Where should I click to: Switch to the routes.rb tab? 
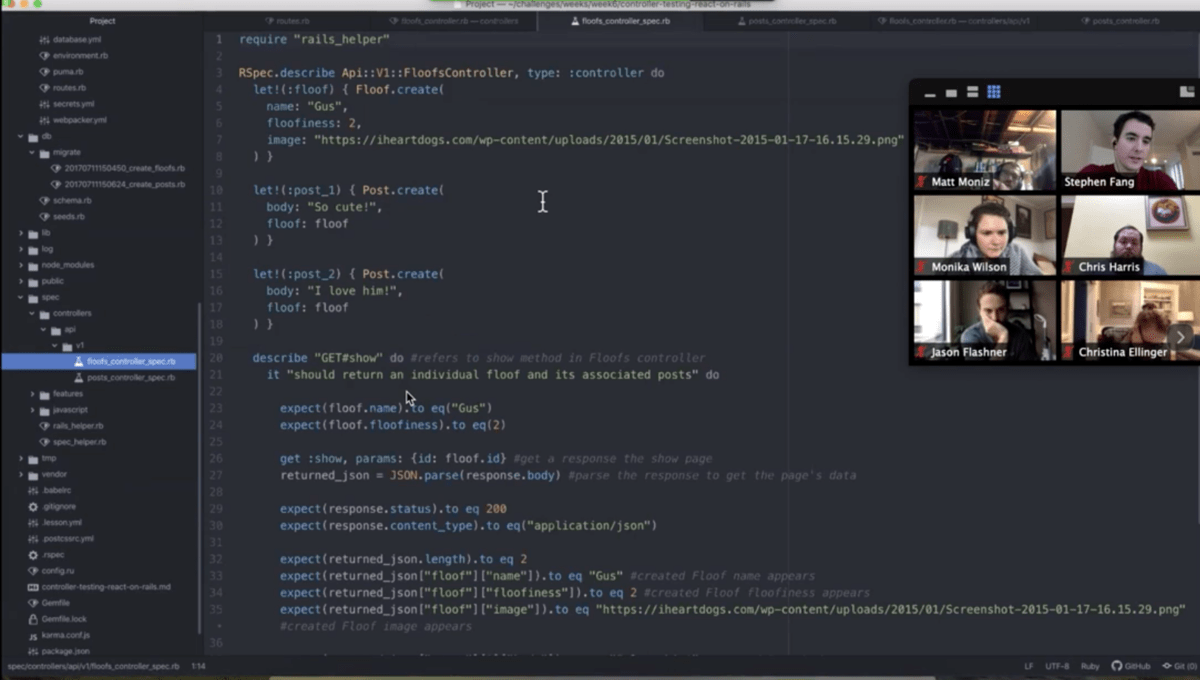click(x=287, y=20)
